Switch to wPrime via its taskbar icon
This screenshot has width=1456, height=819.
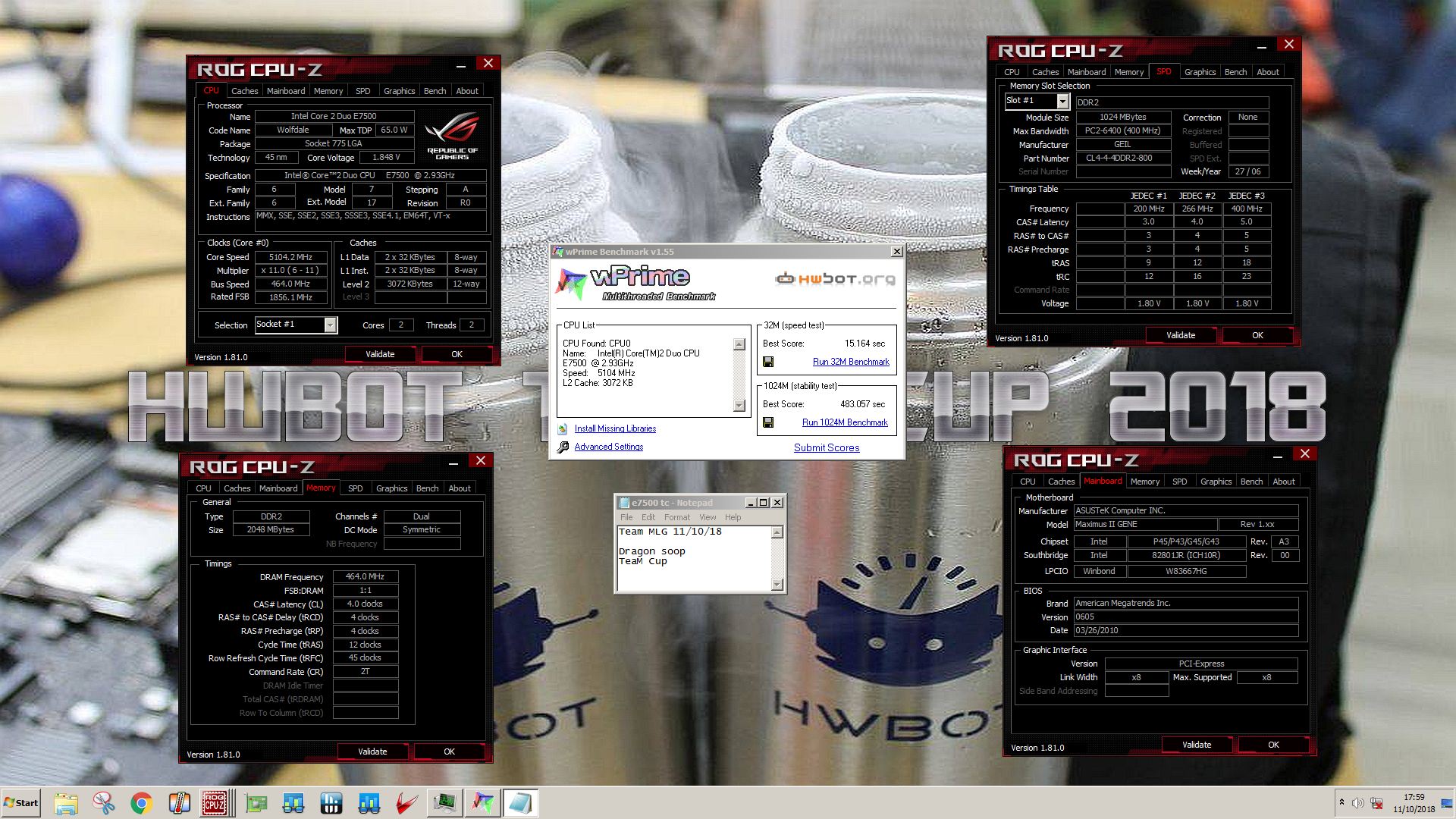coord(482,803)
